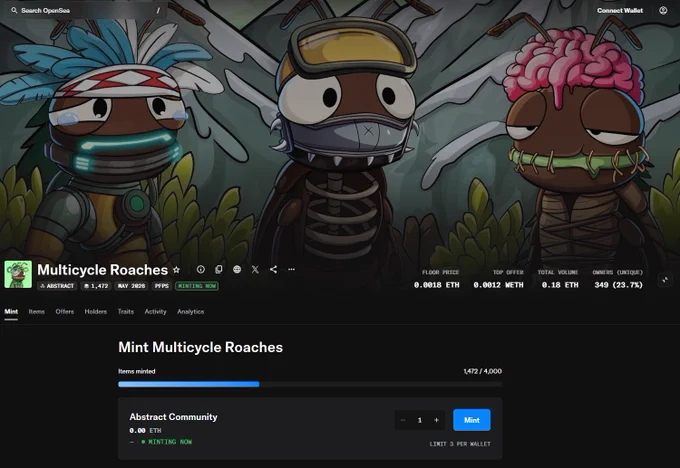Favorite the collection with the star icon
This screenshot has width=680, height=468.
(177, 270)
